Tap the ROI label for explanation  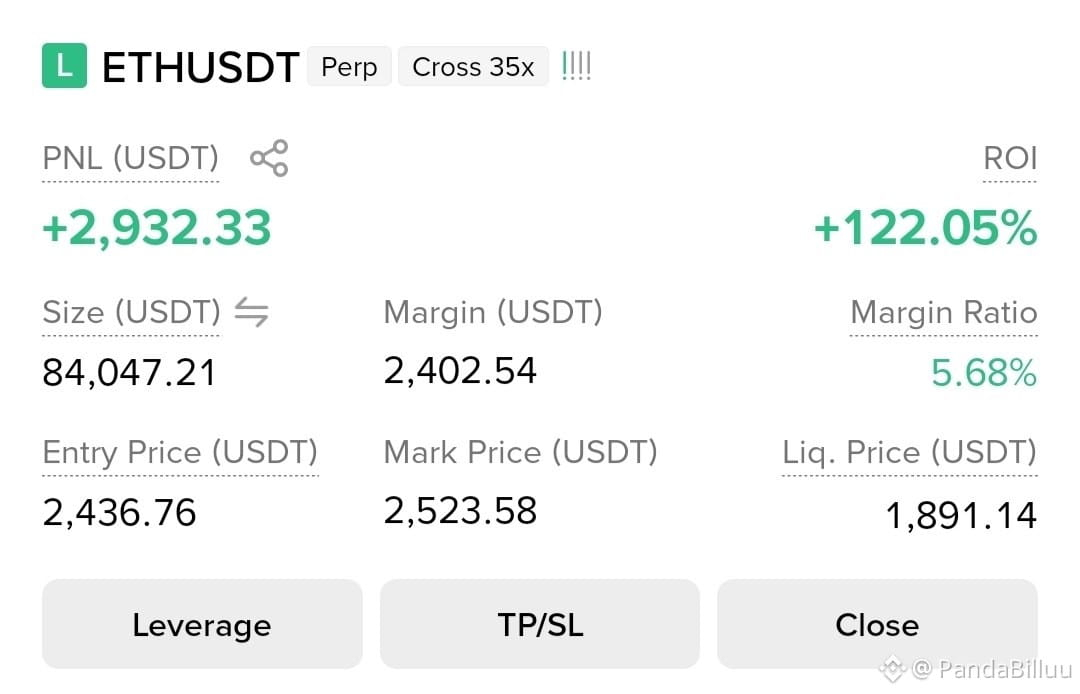(1010, 158)
